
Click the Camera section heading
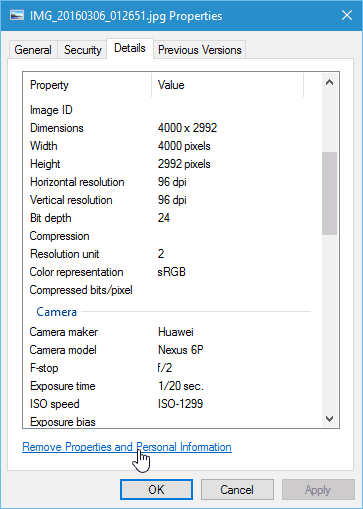(x=57, y=312)
